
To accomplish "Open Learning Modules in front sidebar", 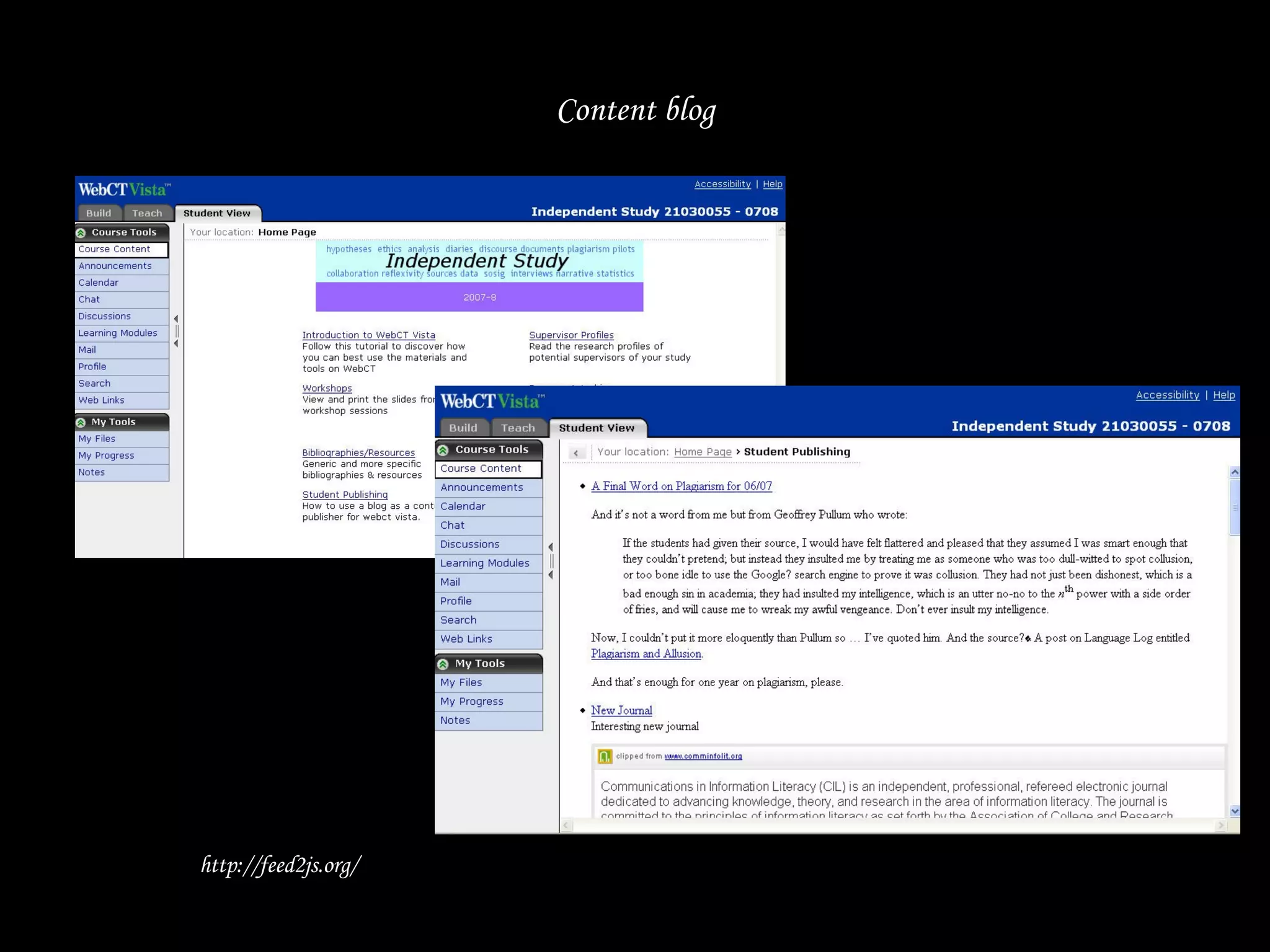I will tap(484, 563).
